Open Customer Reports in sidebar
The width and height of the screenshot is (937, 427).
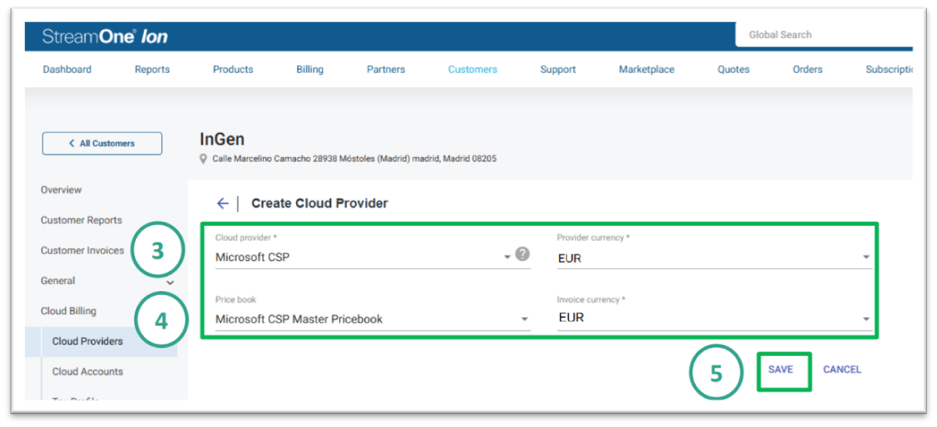coord(81,220)
